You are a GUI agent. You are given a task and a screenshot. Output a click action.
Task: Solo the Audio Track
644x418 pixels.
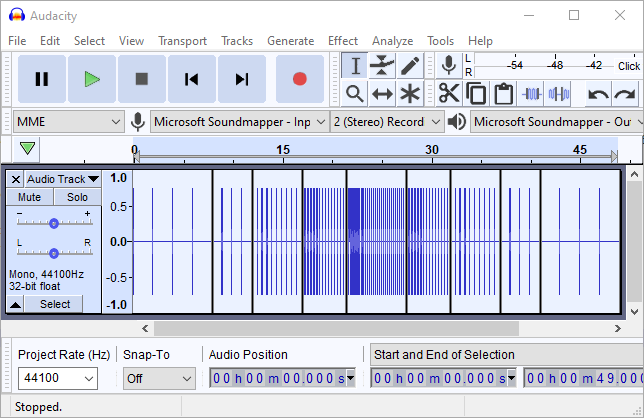tap(77, 197)
